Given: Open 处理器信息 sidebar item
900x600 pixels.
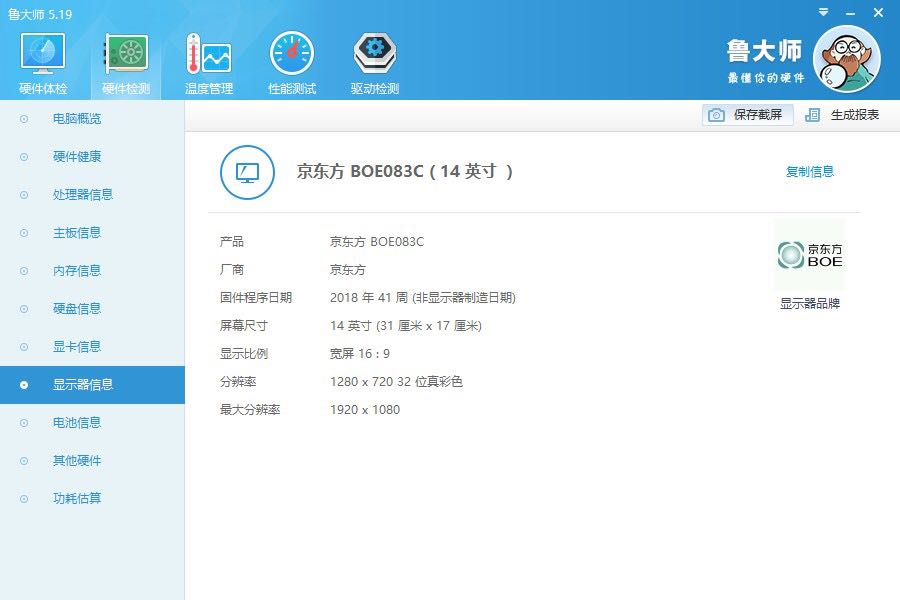Looking at the screenshot, I should tap(92, 195).
